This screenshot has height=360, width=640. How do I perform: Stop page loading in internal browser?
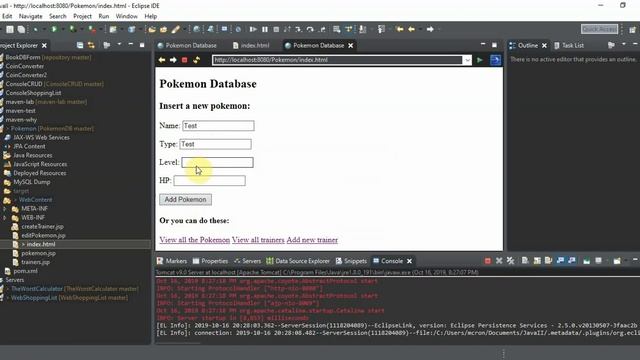[x=184, y=60]
